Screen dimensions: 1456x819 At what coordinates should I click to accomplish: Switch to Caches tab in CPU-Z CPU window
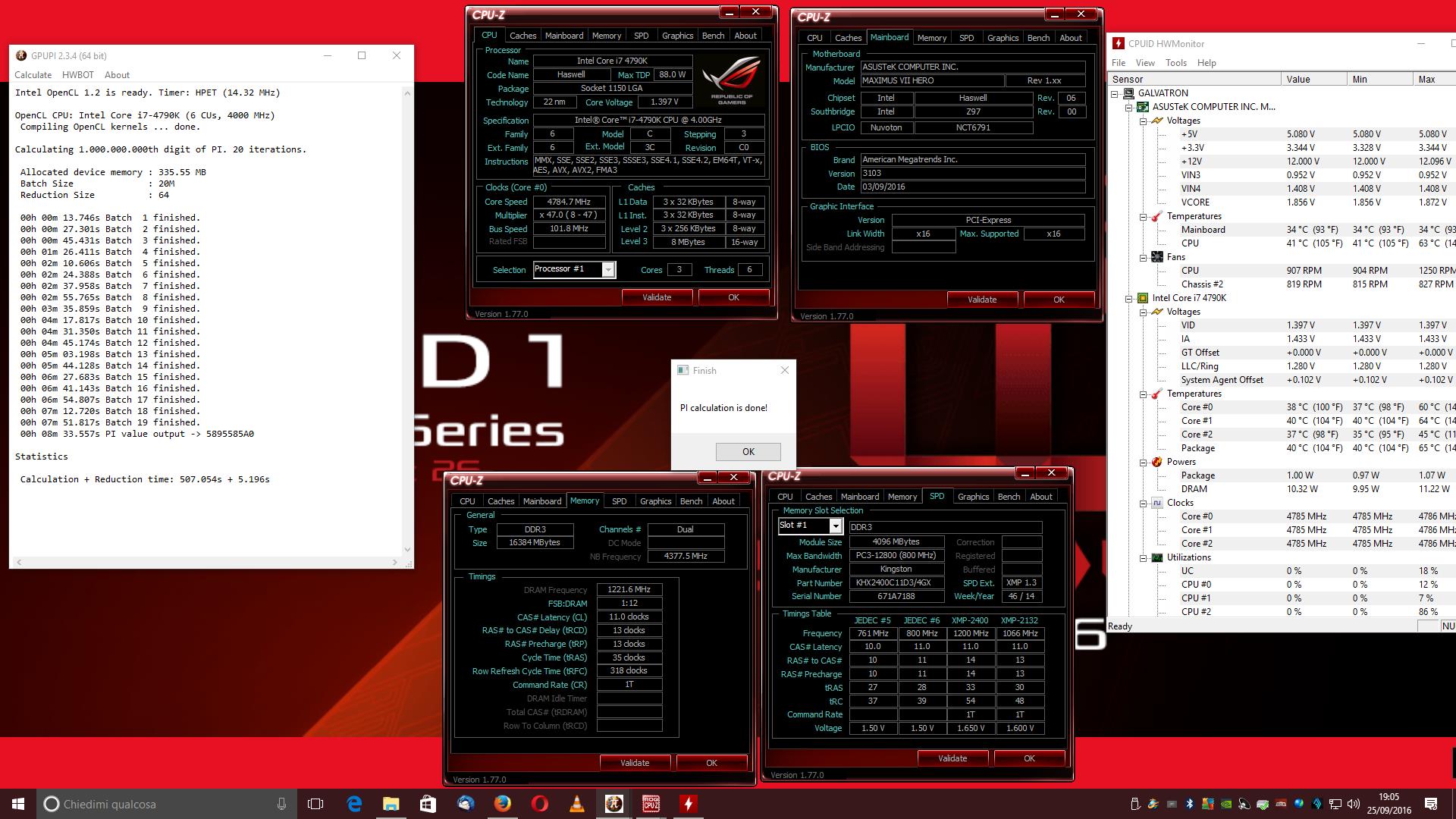522,36
